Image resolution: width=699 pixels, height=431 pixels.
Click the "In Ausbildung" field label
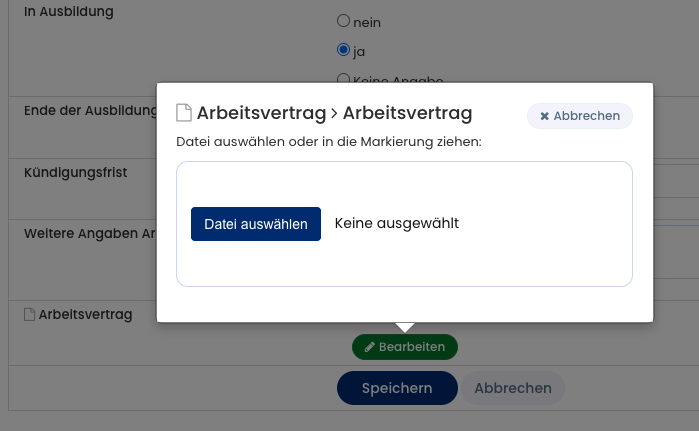point(69,12)
